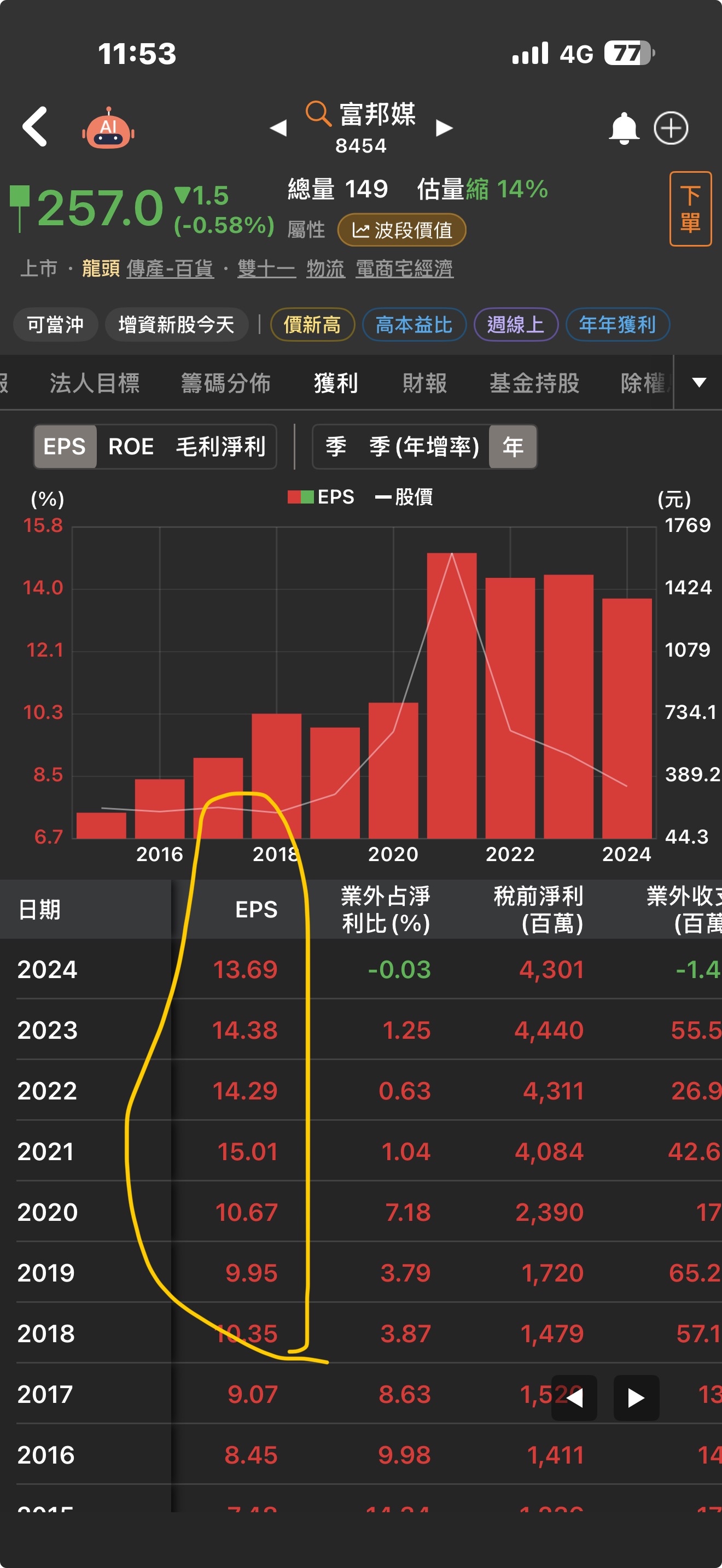Tap the 2019 EPS value 9.95

pos(252,1273)
